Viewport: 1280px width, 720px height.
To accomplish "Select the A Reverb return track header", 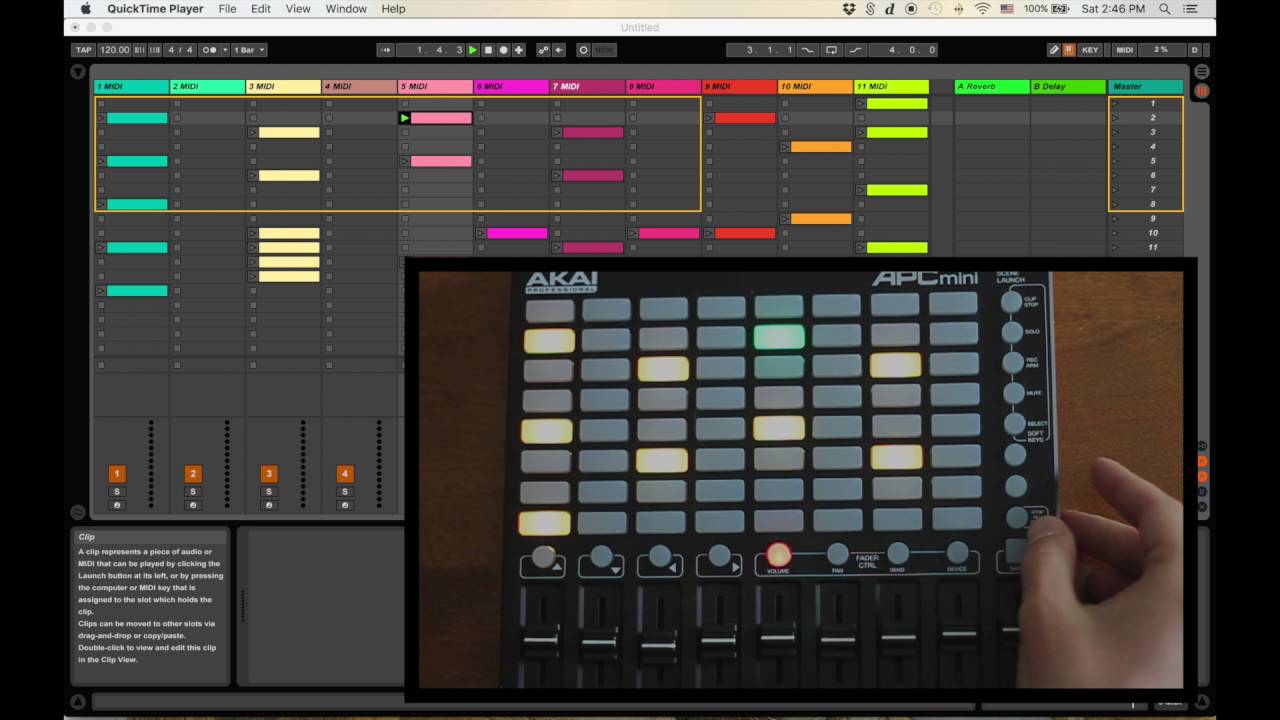I will click(992, 87).
